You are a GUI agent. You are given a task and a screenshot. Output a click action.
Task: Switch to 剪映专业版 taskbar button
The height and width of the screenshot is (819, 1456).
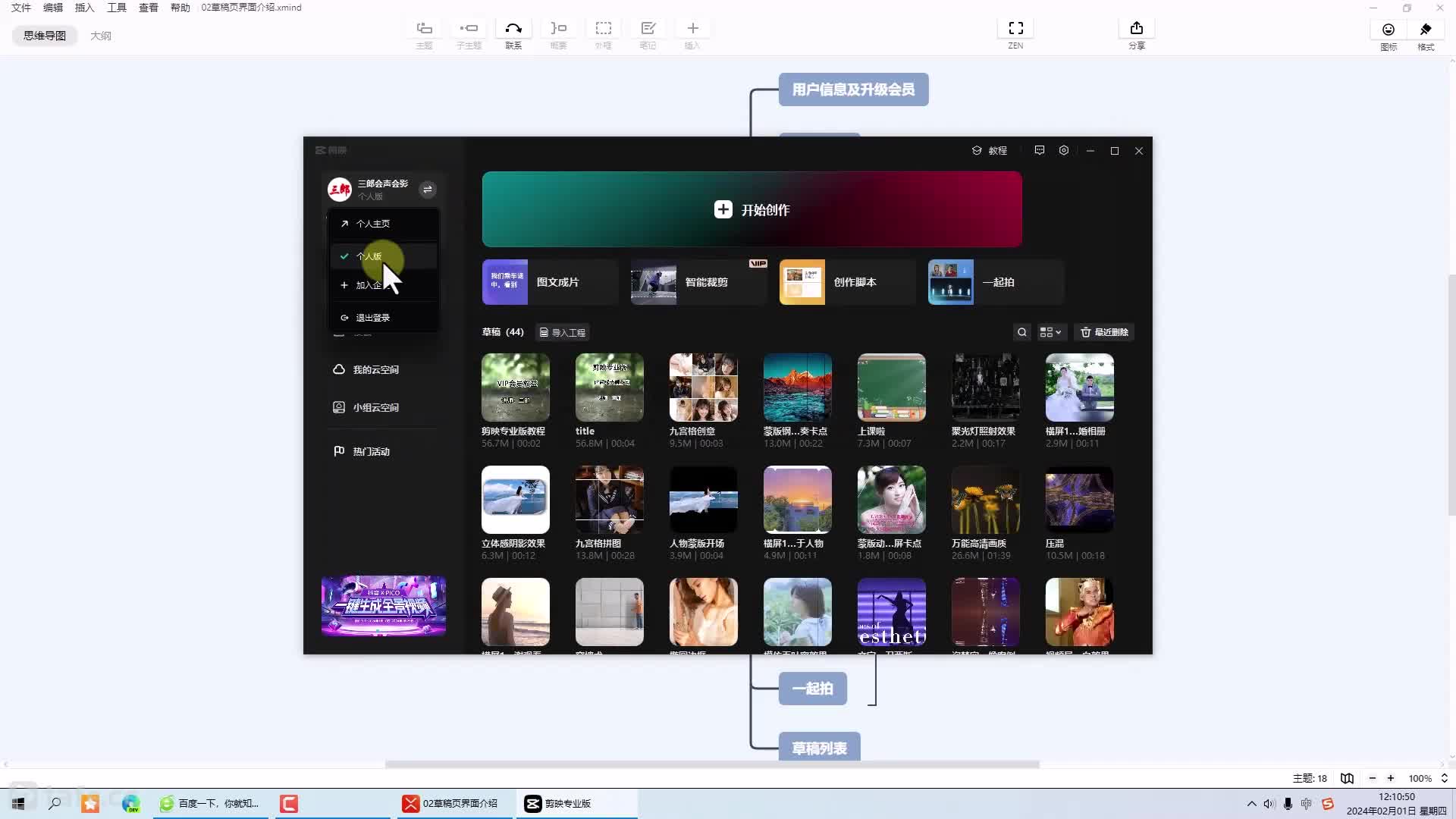pyautogui.click(x=578, y=803)
